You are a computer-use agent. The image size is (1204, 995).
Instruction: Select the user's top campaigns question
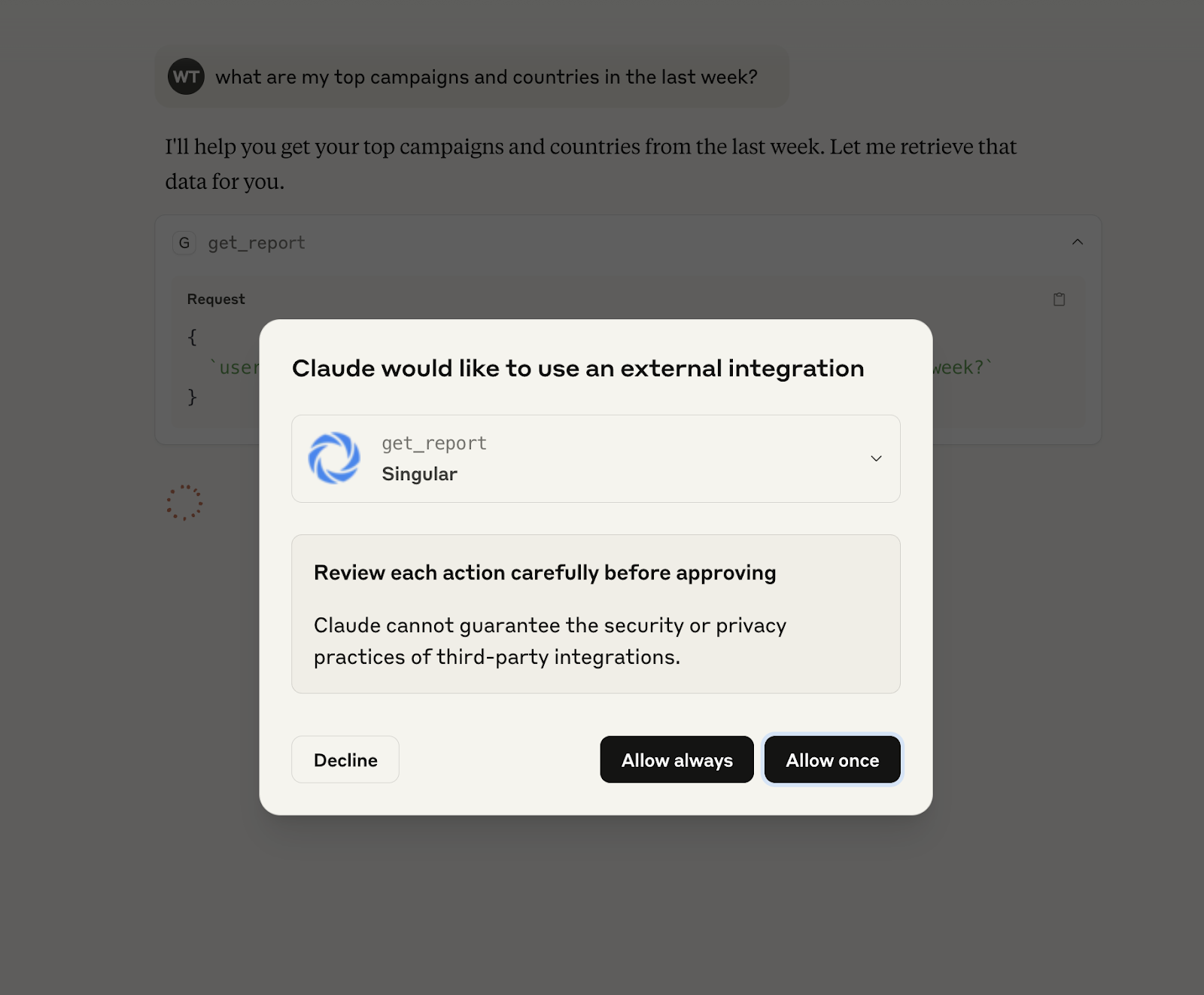(x=486, y=78)
